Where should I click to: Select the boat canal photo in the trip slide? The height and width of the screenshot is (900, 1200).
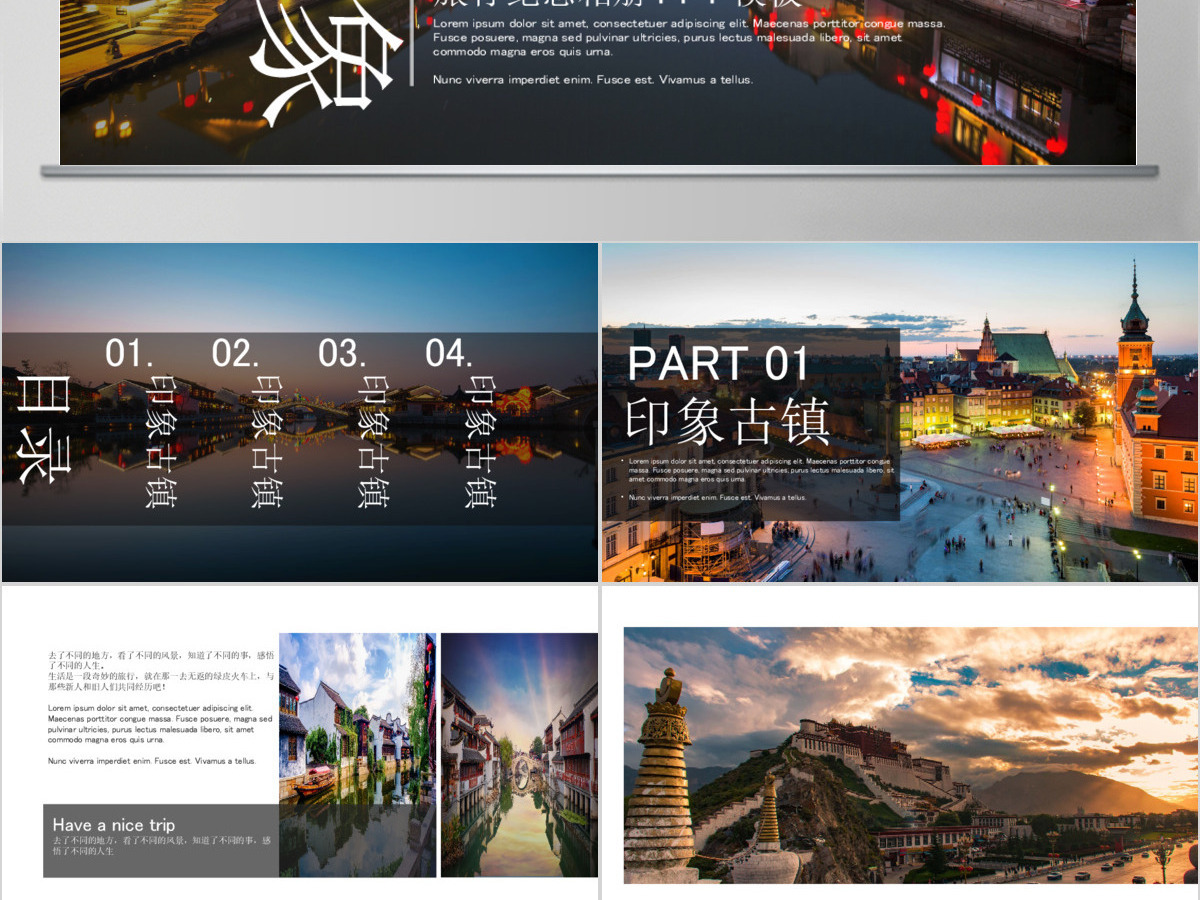[x=358, y=755]
